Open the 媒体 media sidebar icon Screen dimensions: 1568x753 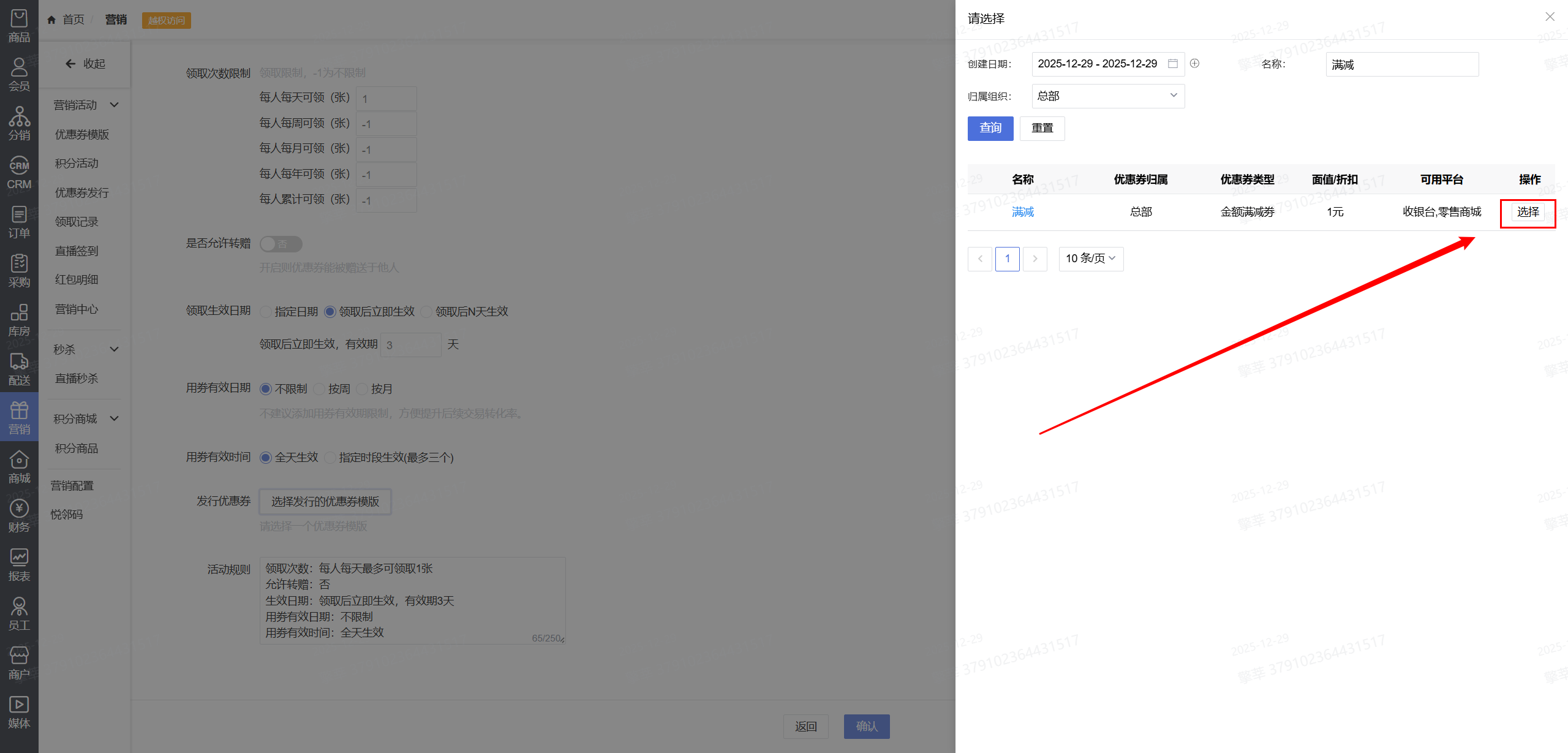pyautogui.click(x=19, y=711)
